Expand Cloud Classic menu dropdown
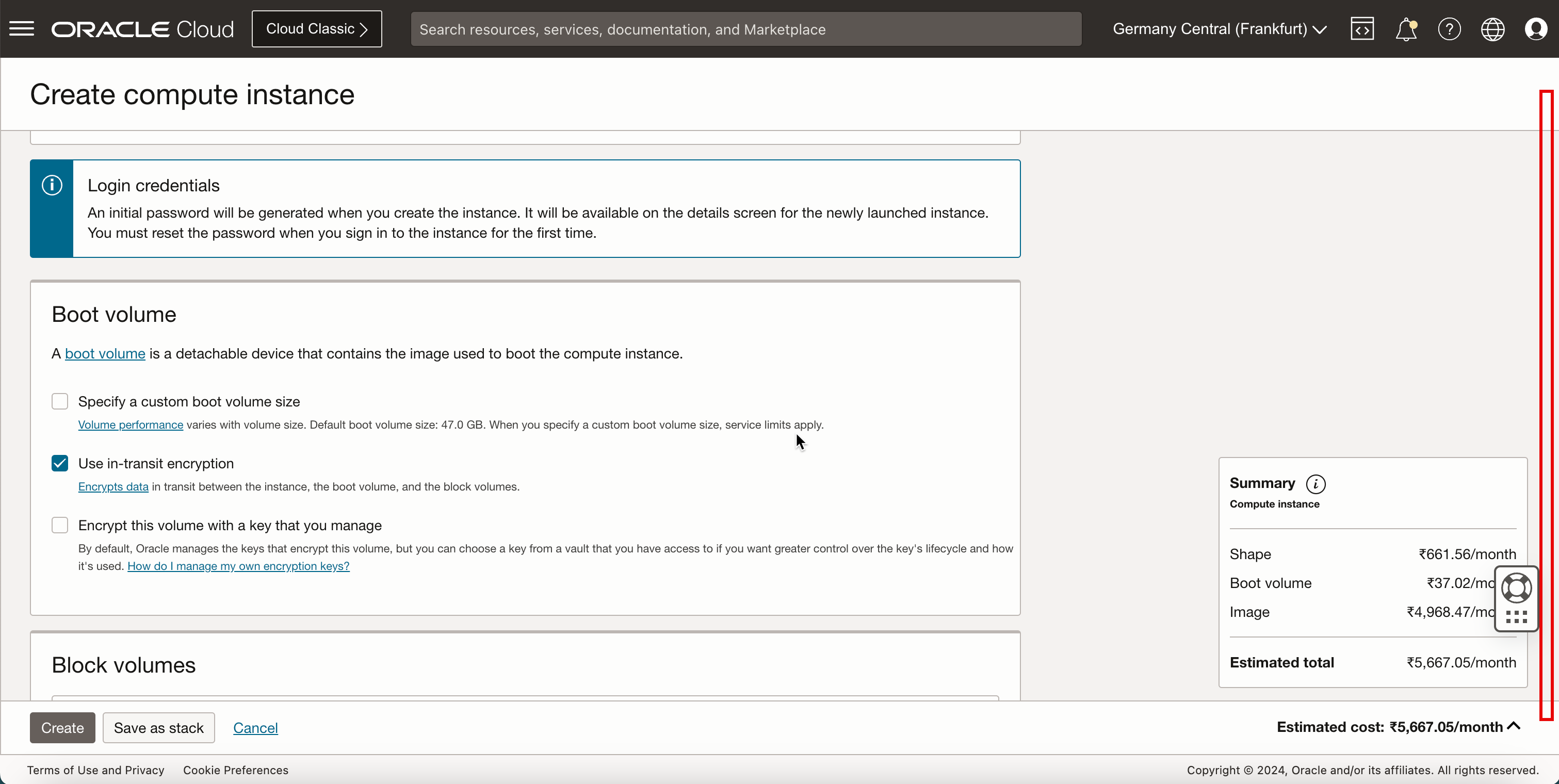The height and width of the screenshot is (784, 1559). point(317,28)
